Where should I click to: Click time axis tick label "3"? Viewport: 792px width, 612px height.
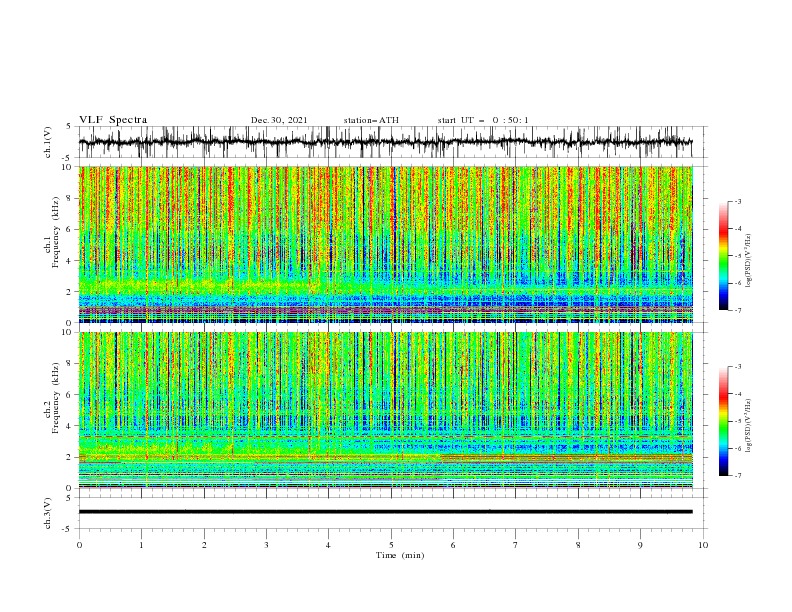coord(266,545)
